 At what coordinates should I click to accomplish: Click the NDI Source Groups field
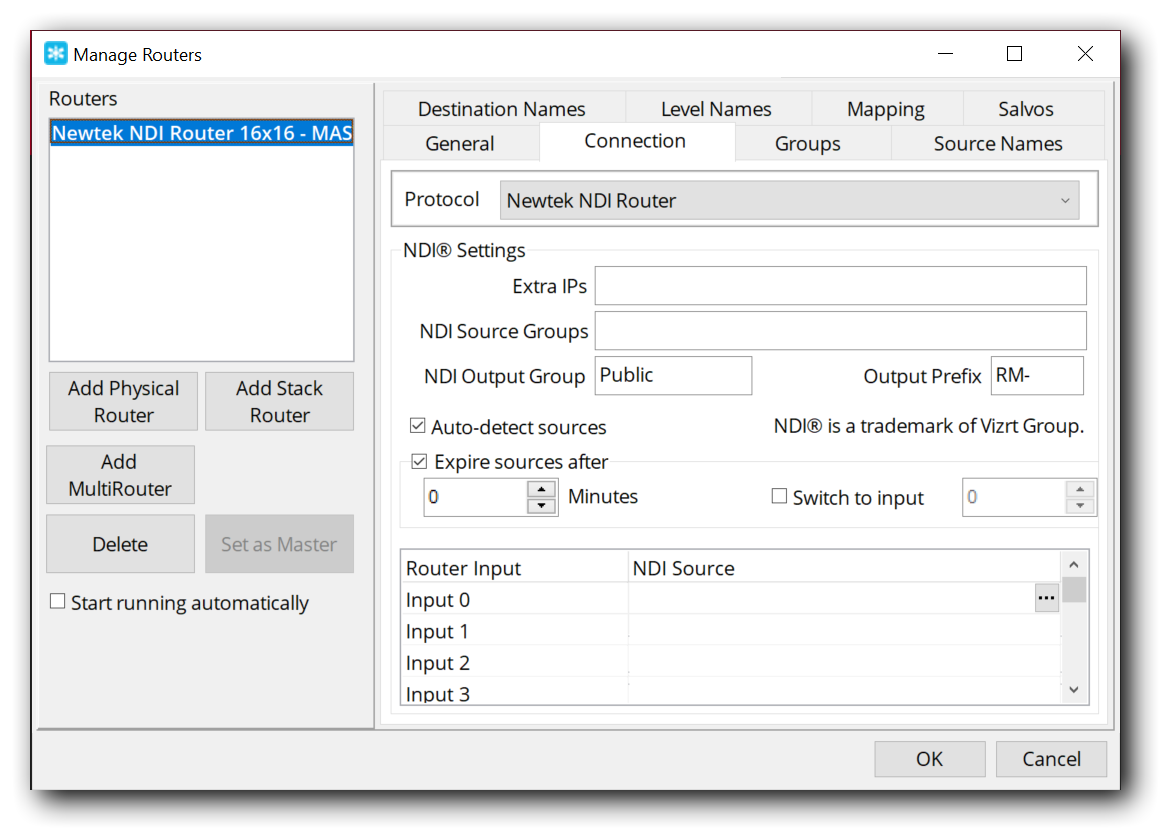coord(840,330)
